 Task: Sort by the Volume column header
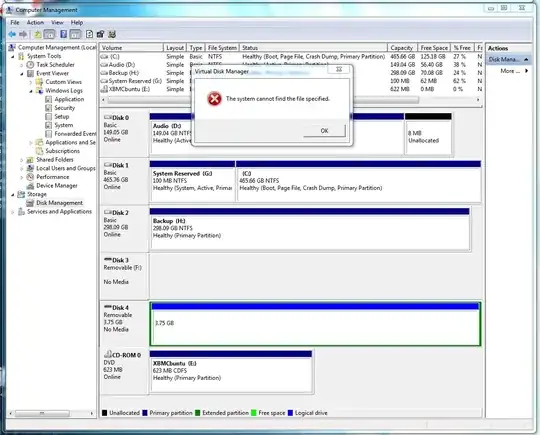point(131,48)
